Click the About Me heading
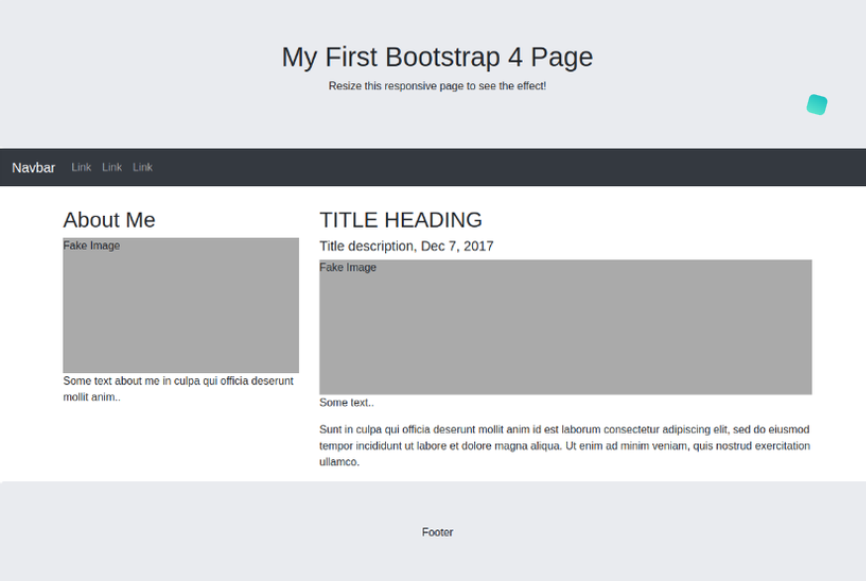866x581 pixels. click(x=109, y=219)
